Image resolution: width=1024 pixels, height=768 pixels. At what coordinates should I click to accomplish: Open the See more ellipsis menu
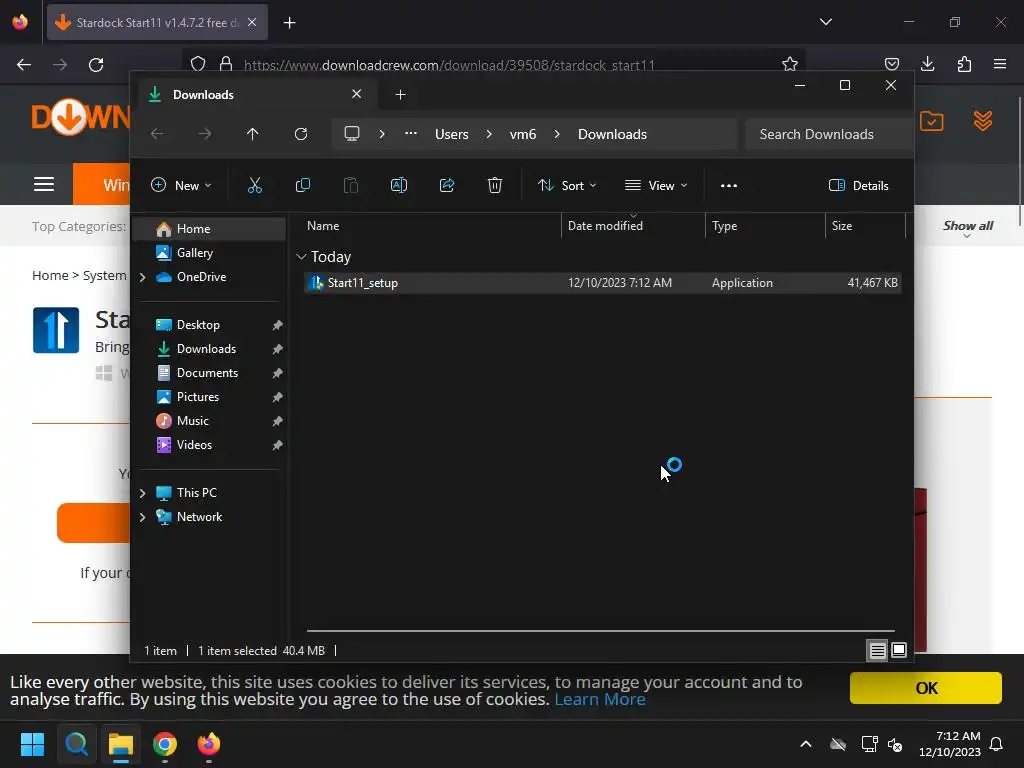tap(728, 185)
